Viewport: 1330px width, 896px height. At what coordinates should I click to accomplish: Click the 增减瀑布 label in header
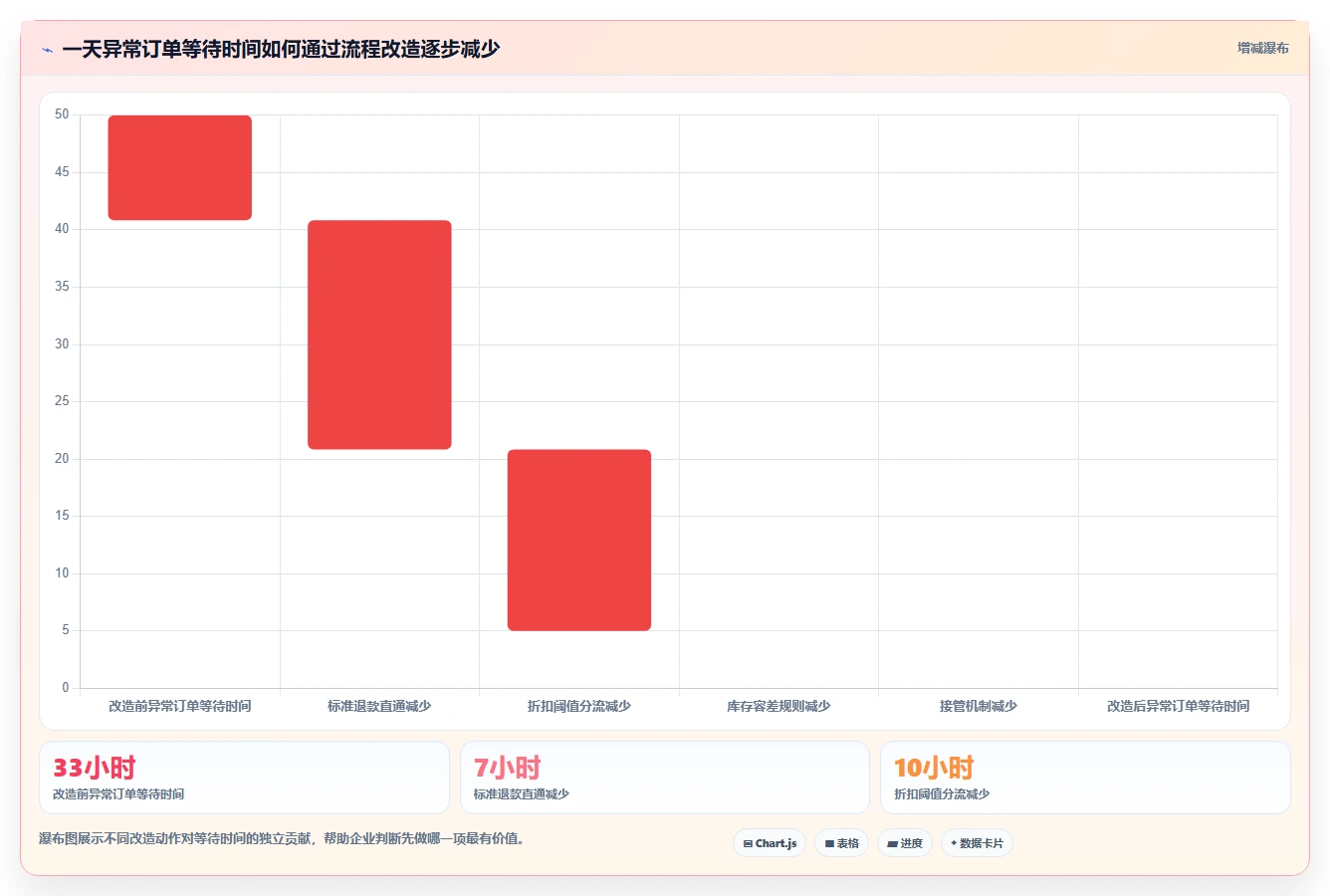1262,48
